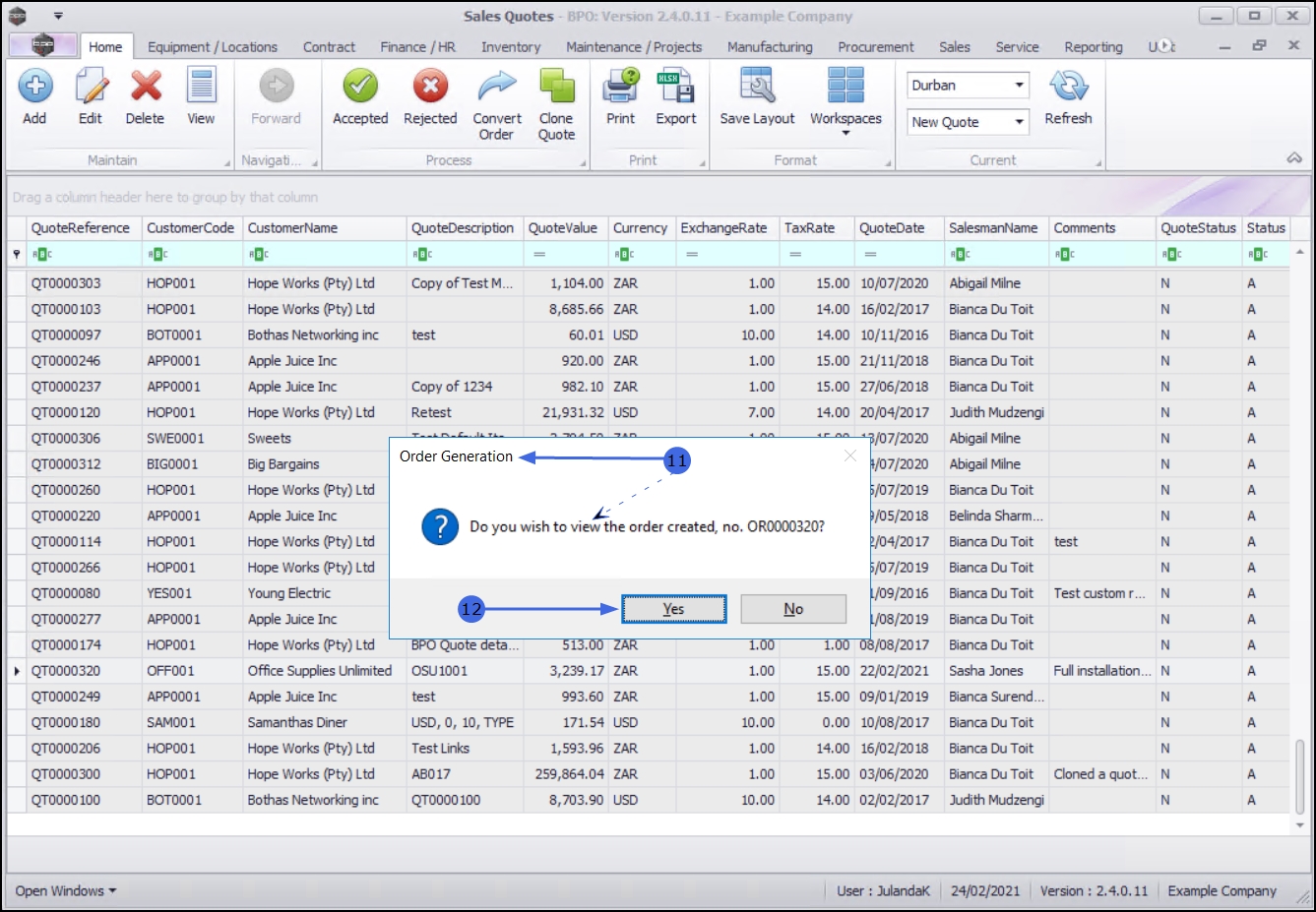Image resolution: width=1316 pixels, height=912 pixels.
Task: Click the red Delete icon
Action: [145, 88]
